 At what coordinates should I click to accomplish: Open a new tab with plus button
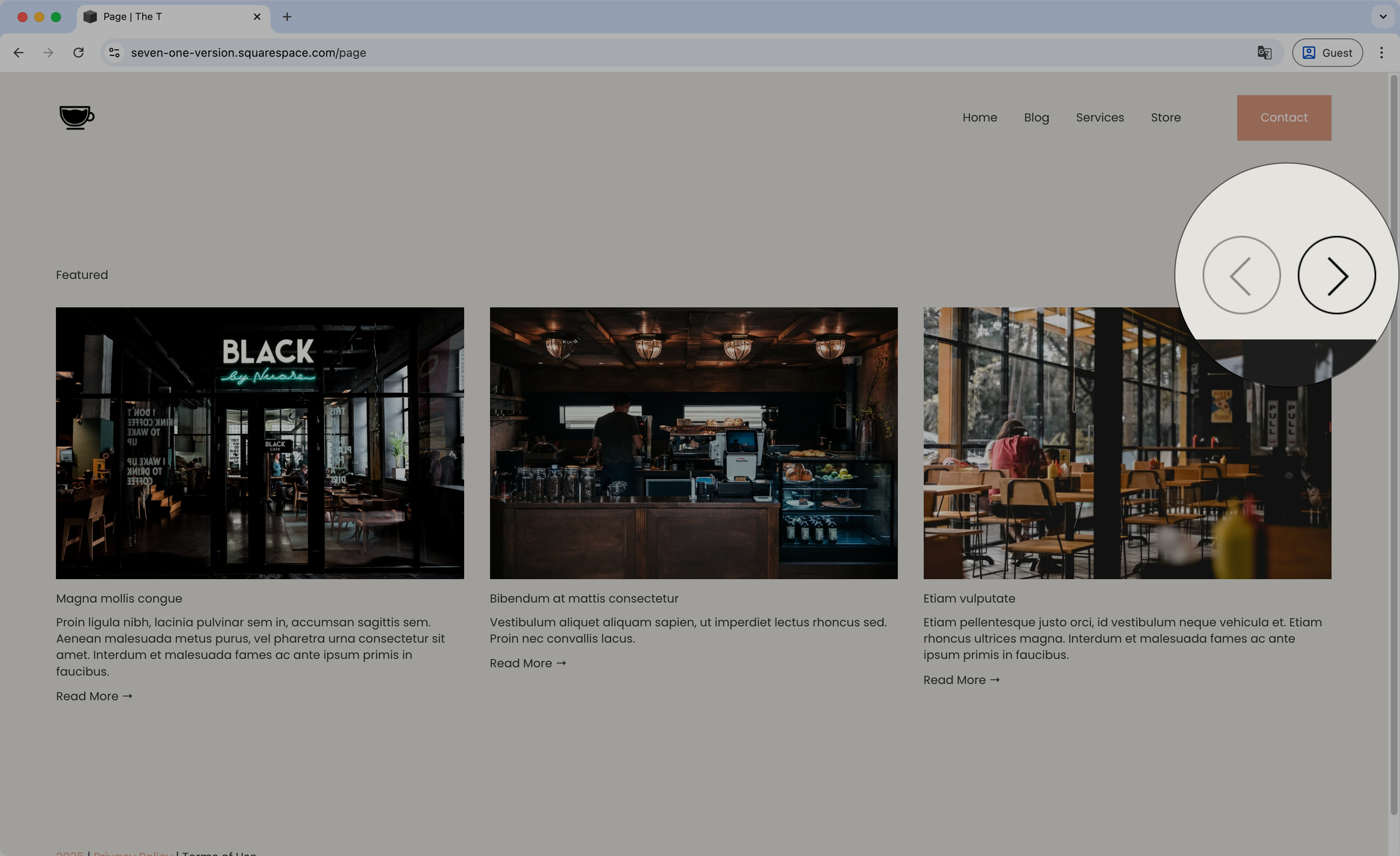tap(287, 17)
